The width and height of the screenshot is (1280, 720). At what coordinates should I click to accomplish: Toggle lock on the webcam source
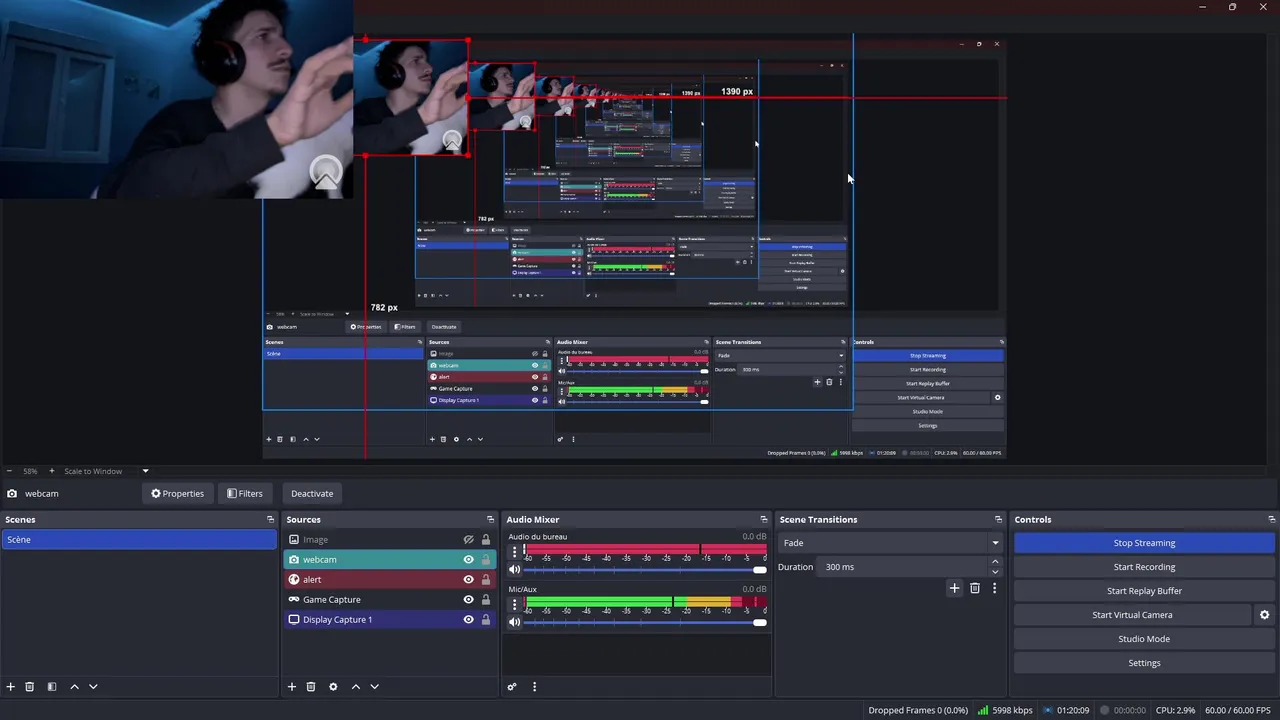click(x=486, y=560)
